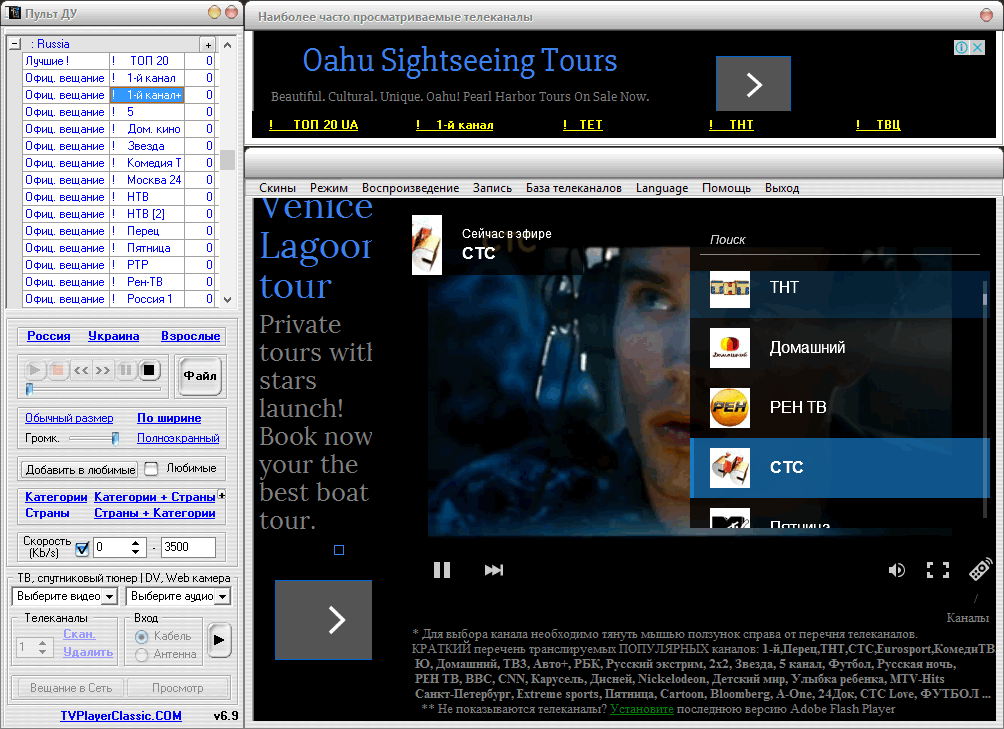Click channel list scroll up arrow

point(227,45)
